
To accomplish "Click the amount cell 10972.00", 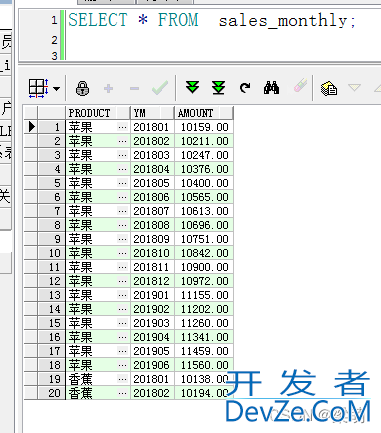I will pos(204,281).
